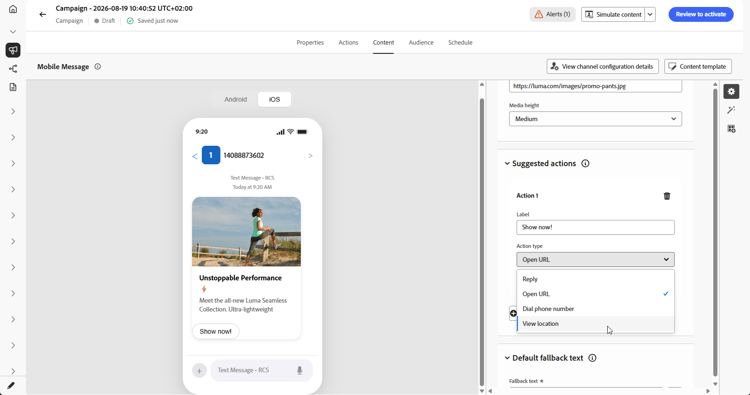Open Content template

click(x=697, y=66)
